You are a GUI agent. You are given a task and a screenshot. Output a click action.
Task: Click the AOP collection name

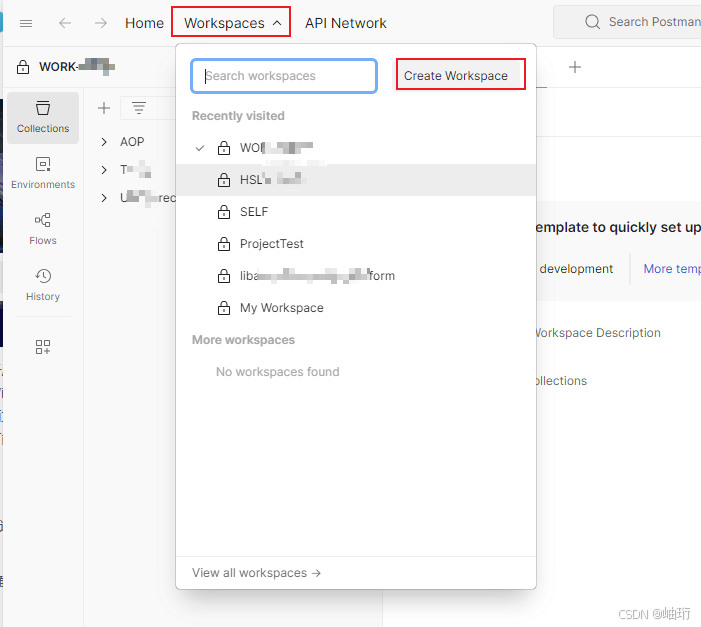pos(132,142)
